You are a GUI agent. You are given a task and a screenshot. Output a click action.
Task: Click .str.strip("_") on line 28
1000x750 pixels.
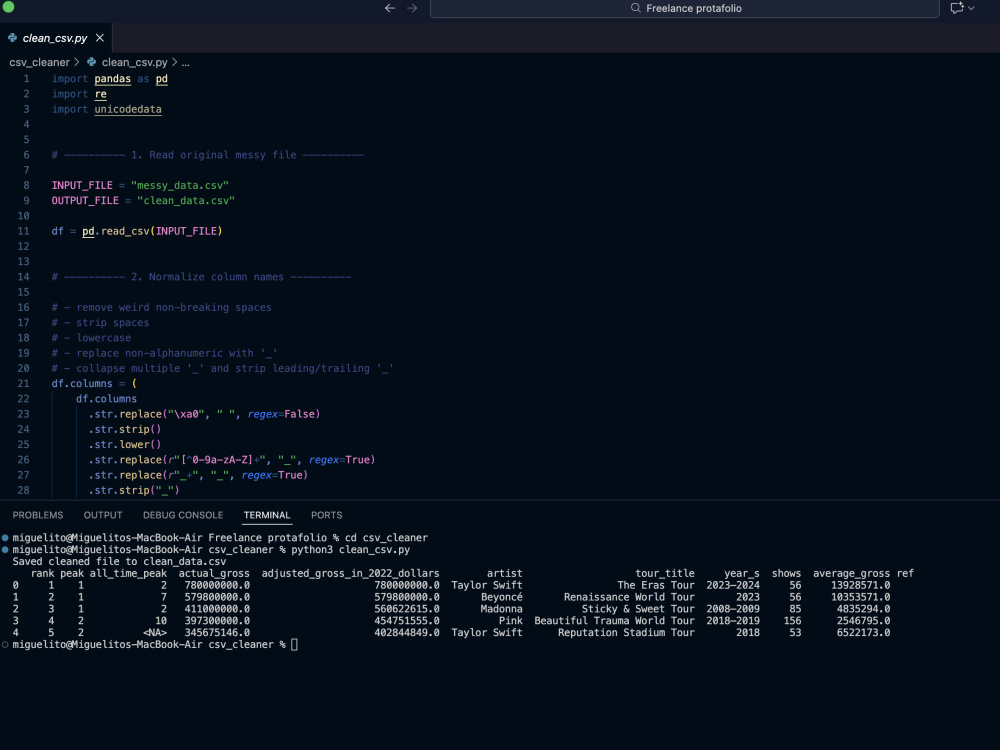pos(134,491)
